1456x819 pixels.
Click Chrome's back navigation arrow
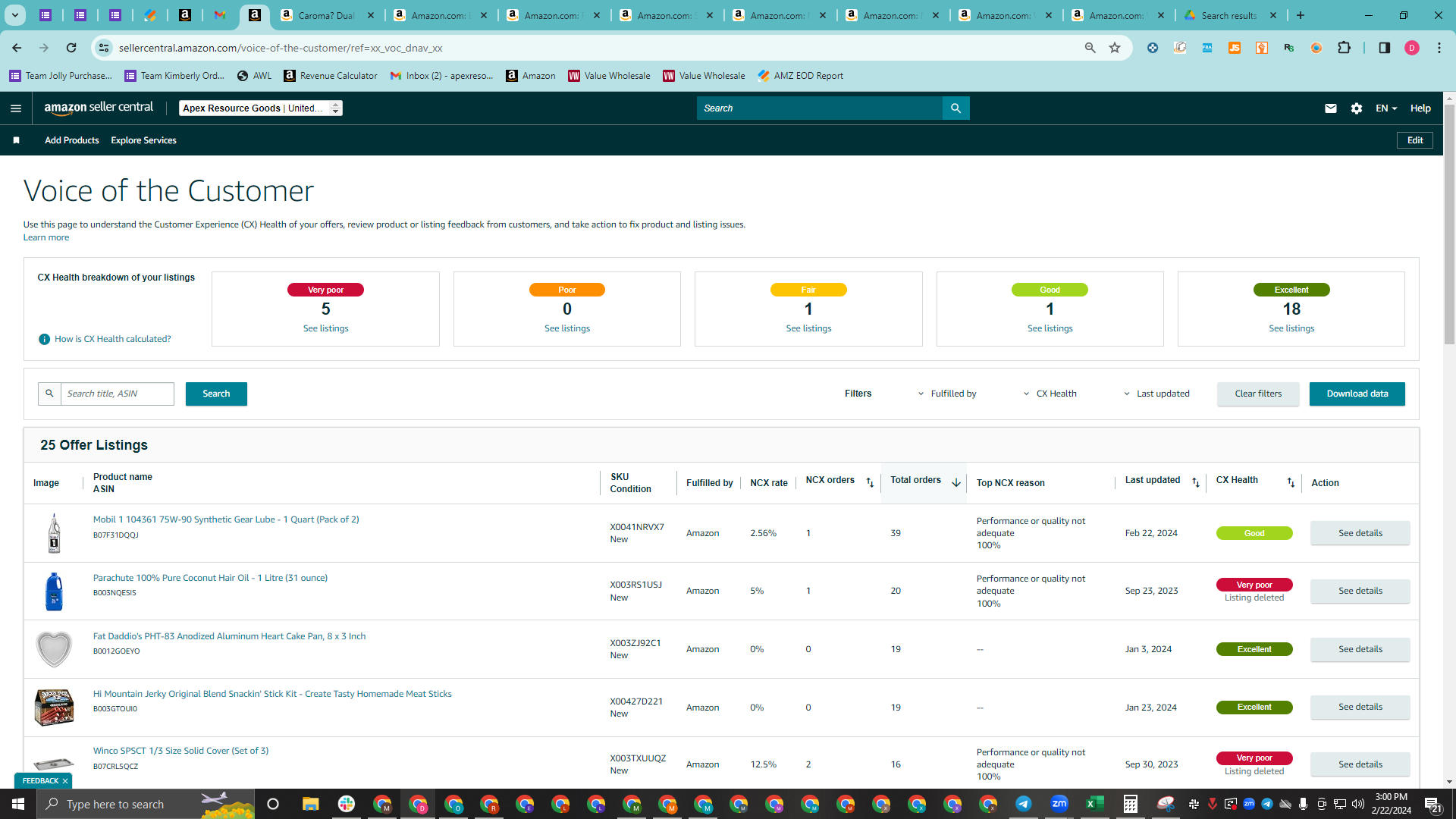(x=17, y=48)
